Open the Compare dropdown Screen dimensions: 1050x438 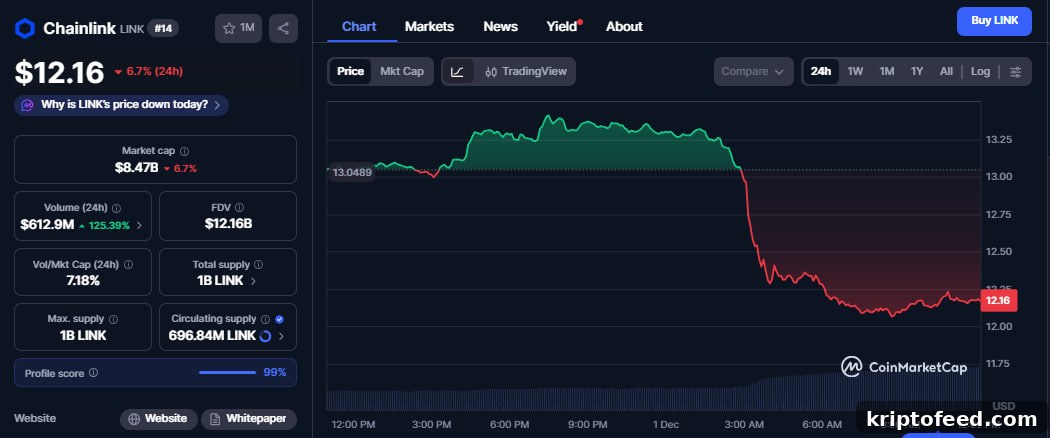coord(753,72)
